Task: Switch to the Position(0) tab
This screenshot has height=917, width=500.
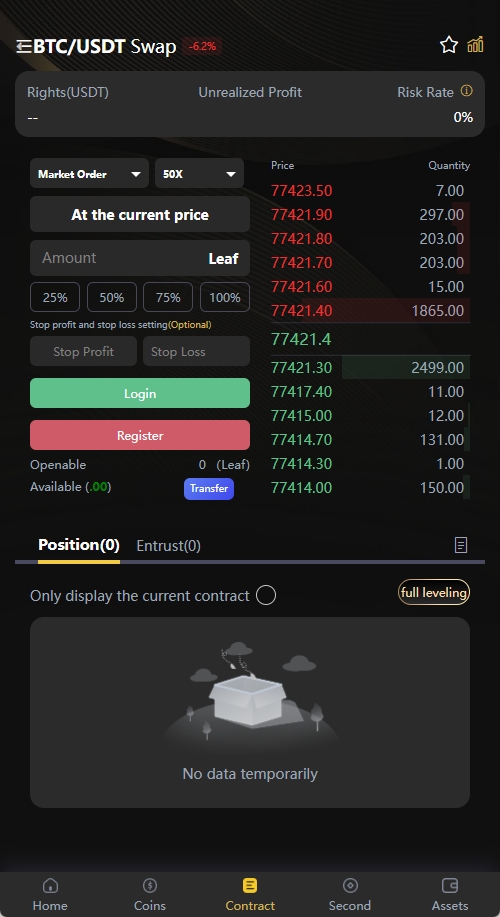Action: pos(78,545)
